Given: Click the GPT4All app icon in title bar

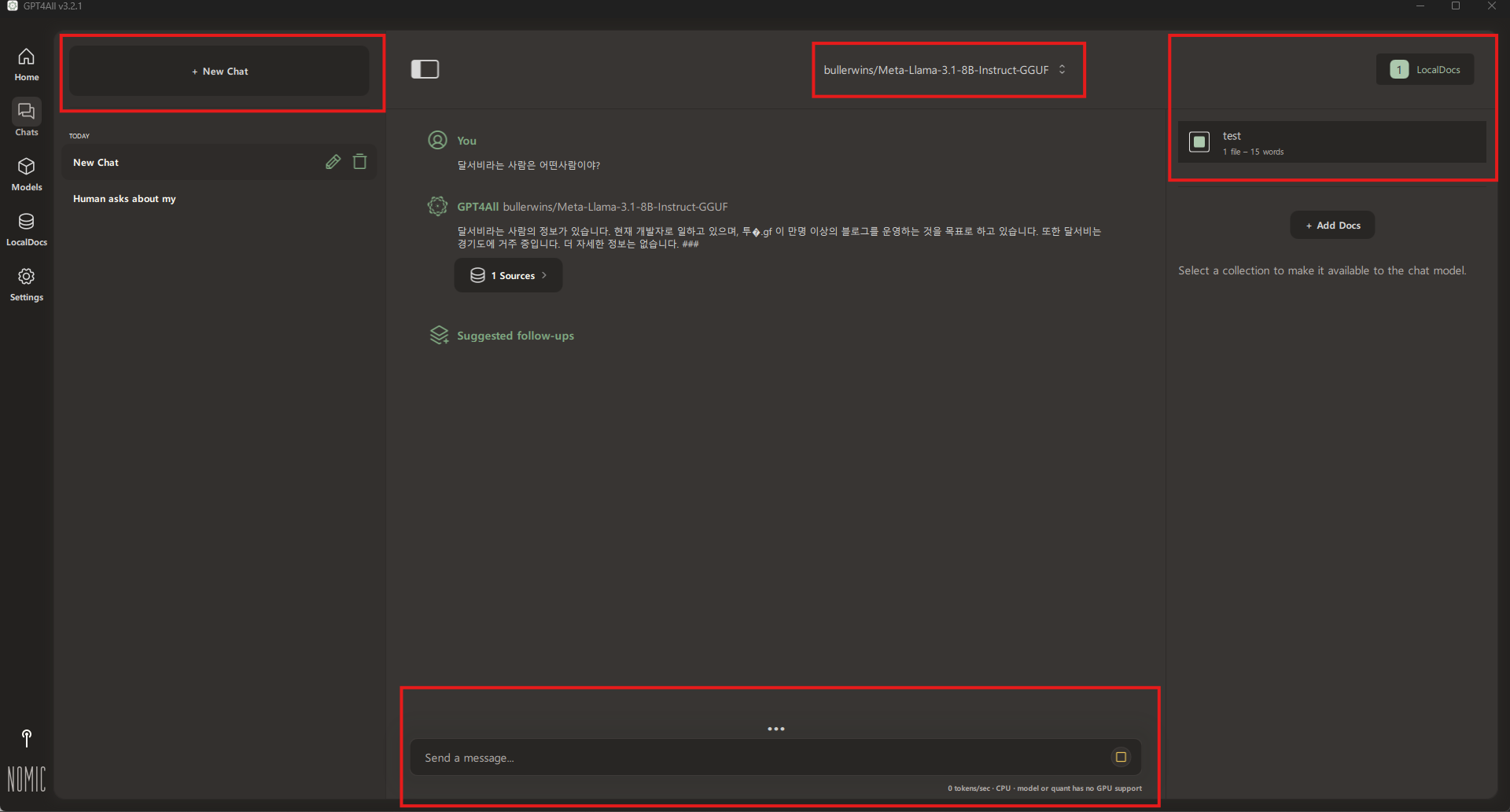Looking at the screenshot, I should click(13, 6).
